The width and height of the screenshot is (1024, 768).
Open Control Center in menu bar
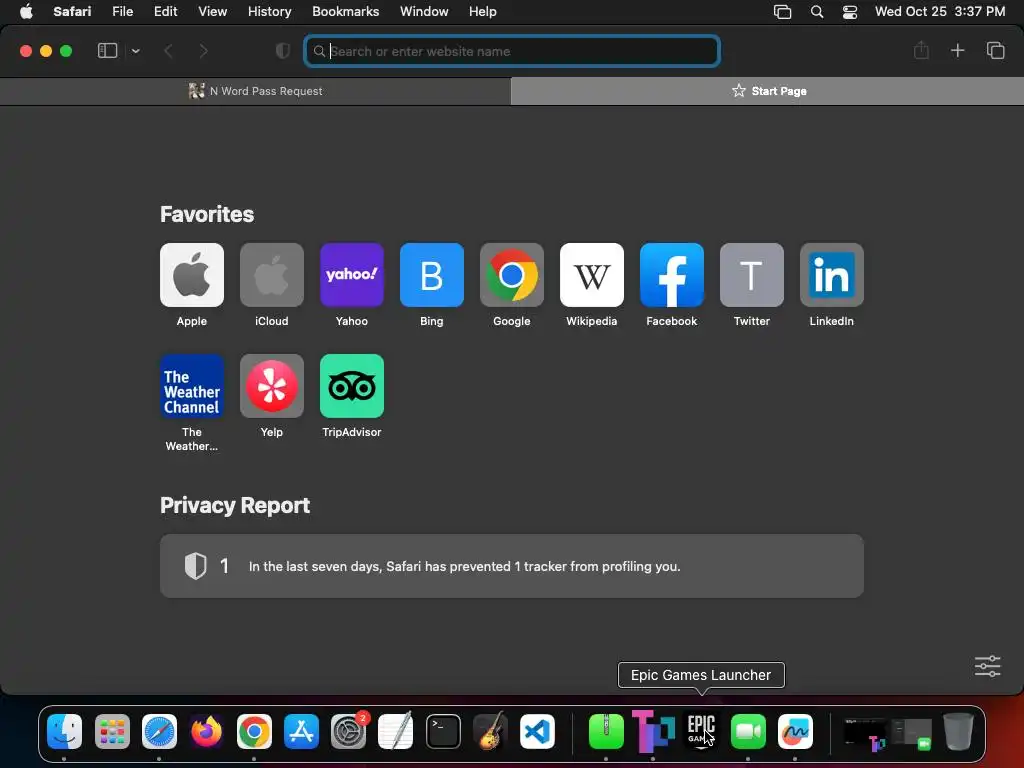(850, 12)
